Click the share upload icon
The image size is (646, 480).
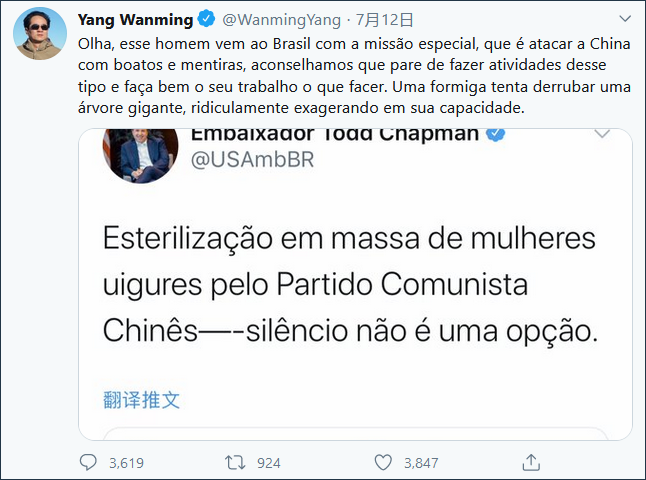click(531, 462)
